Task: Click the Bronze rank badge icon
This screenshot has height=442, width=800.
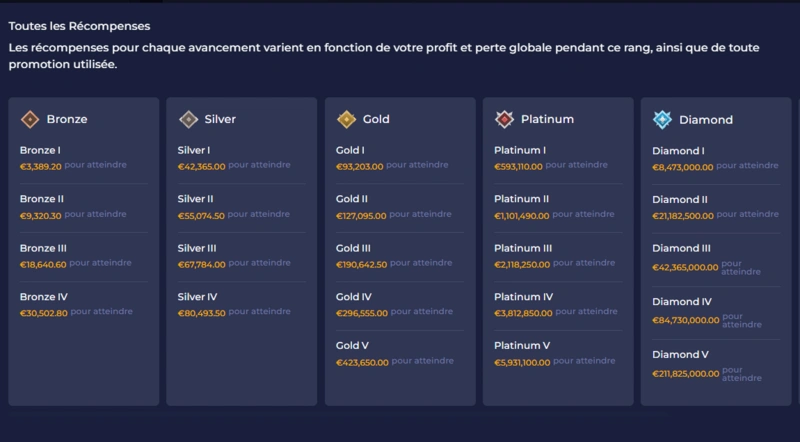Action: [30, 119]
